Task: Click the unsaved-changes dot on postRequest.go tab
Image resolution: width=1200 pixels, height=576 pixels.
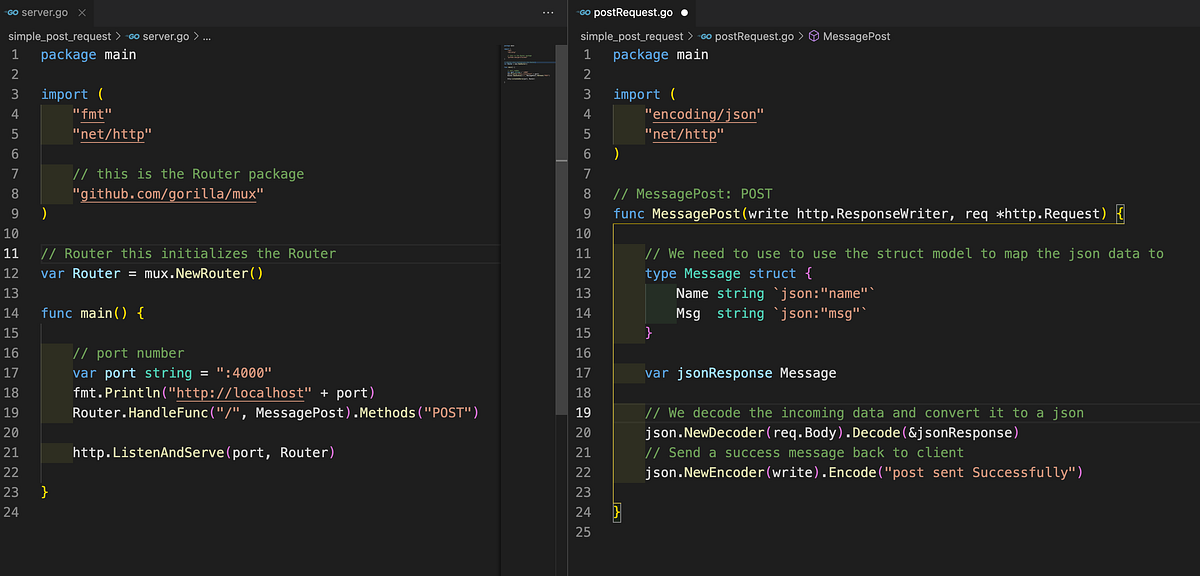Action: [684, 13]
